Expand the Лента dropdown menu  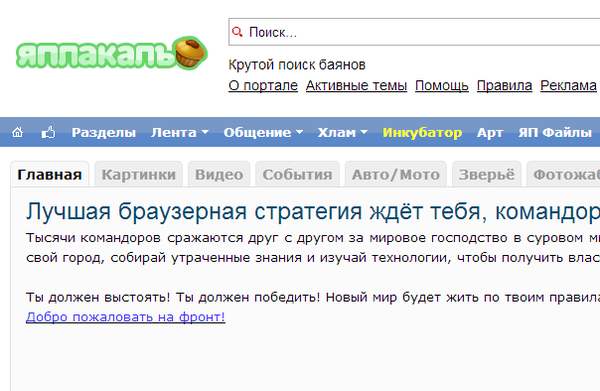point(179,132)
